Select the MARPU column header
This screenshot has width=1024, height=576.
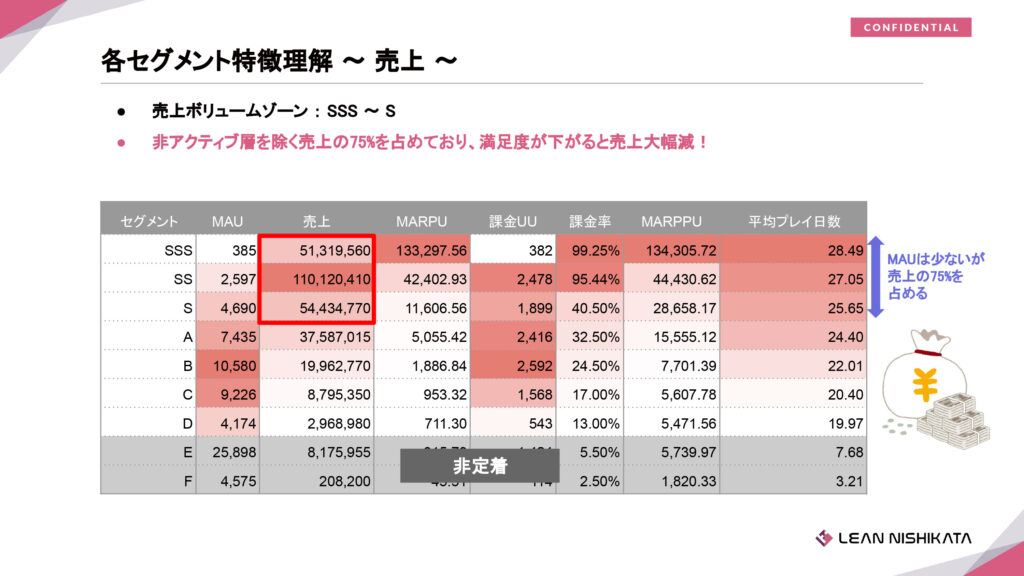[x=421, y=220]
